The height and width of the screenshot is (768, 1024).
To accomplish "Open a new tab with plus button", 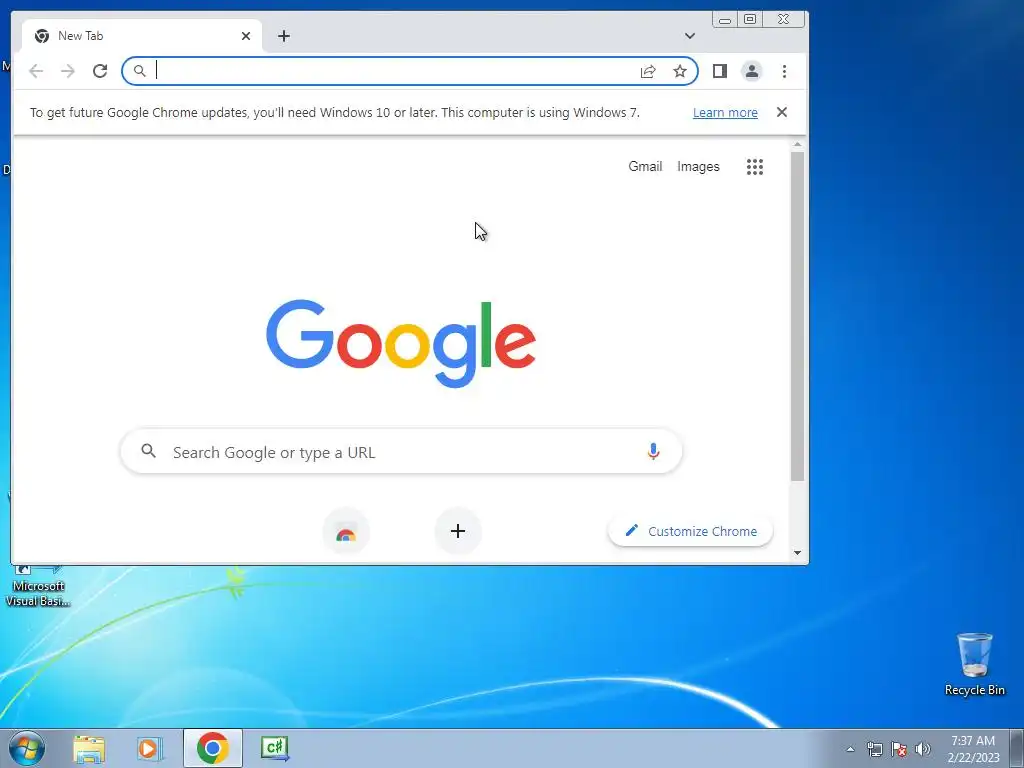I will point(283,36).
